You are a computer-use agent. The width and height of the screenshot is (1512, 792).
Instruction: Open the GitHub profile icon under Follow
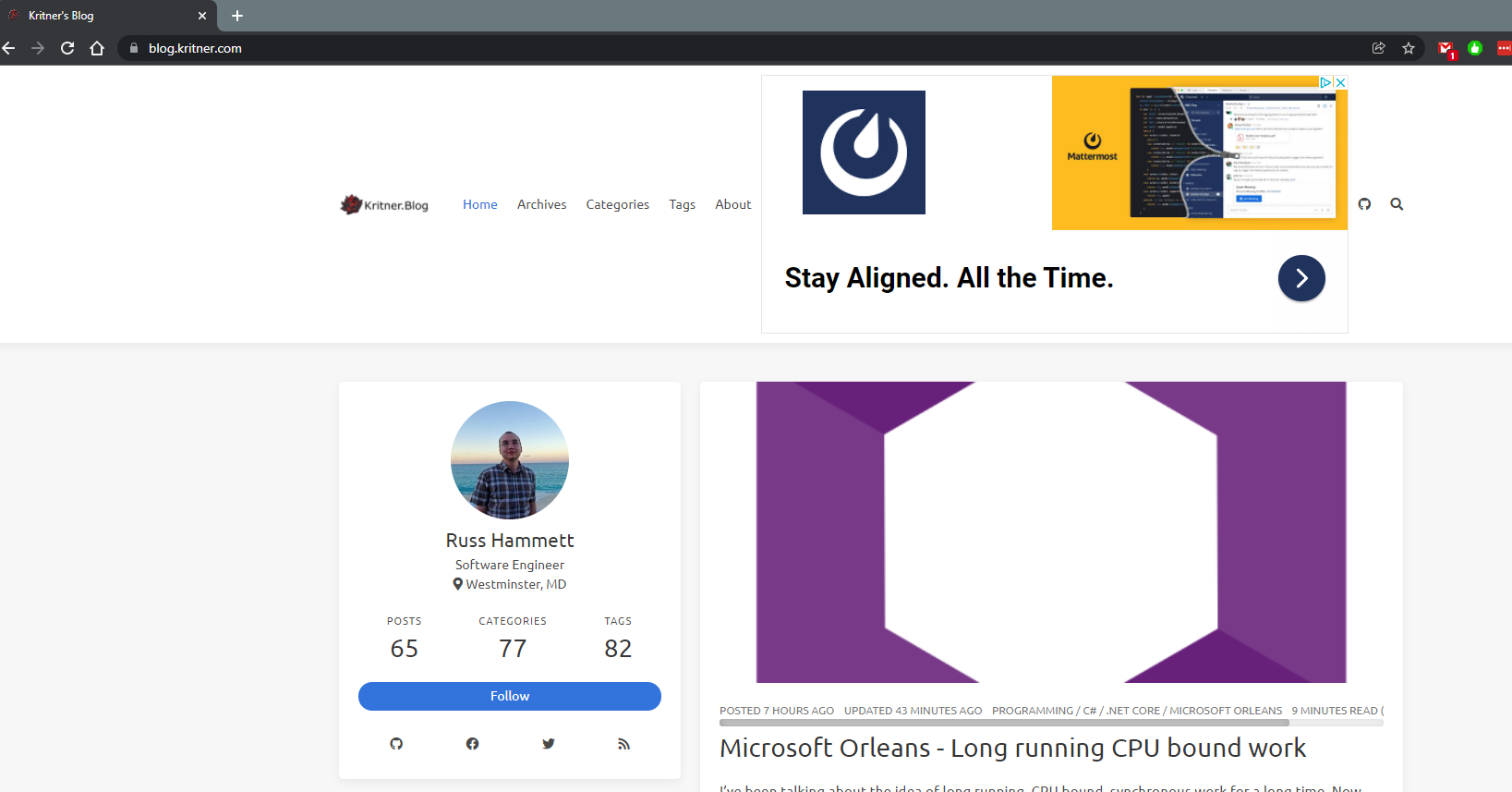pyautogui.click(x=396, y=744)
